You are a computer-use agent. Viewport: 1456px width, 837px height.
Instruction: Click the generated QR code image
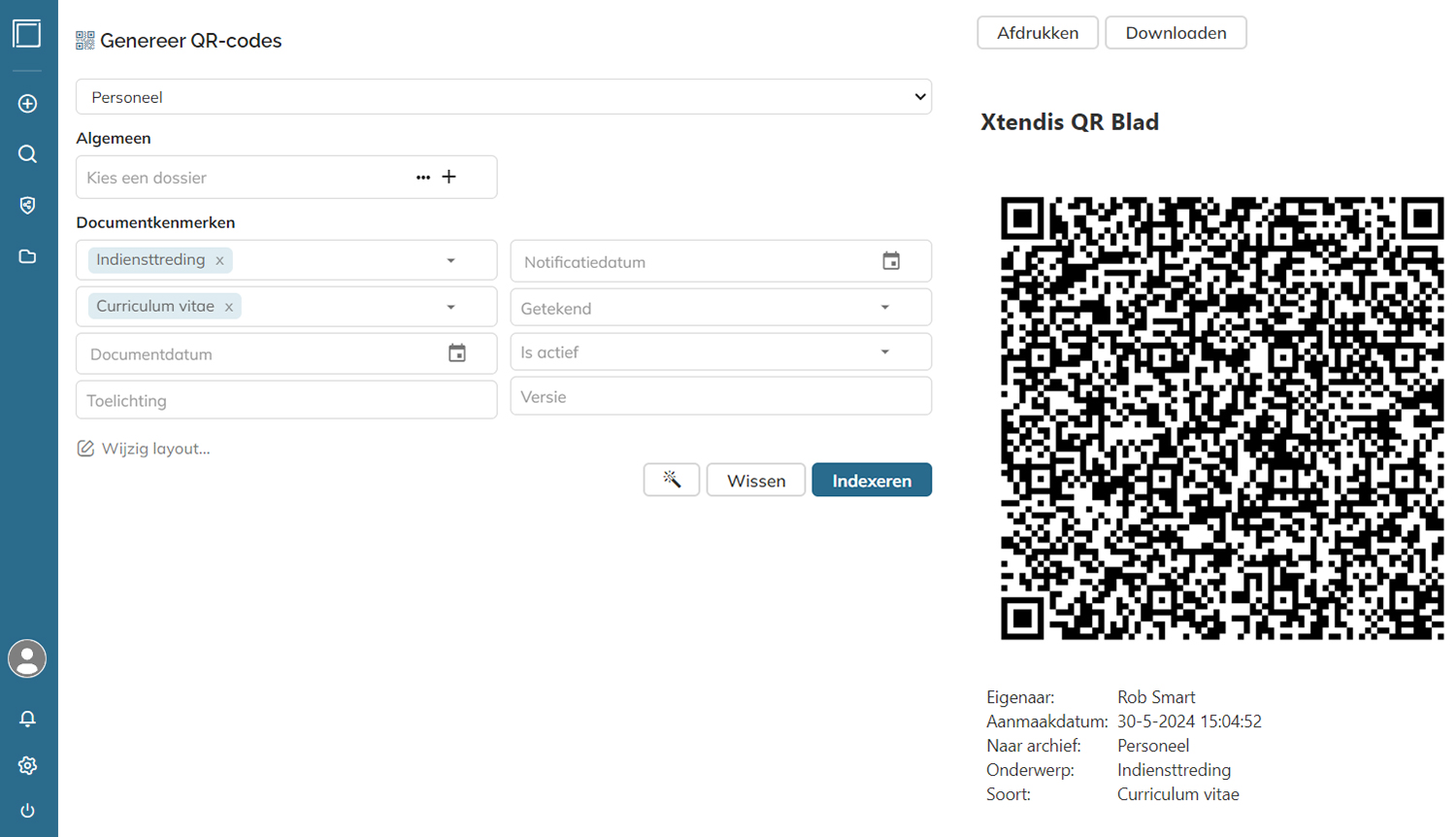pos(1222,418)
